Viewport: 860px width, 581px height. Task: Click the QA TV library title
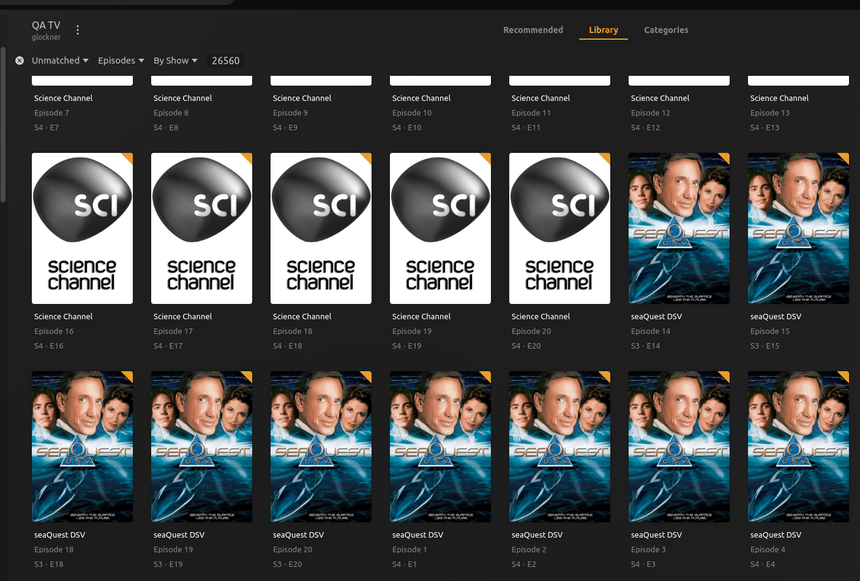click(46, 25)
